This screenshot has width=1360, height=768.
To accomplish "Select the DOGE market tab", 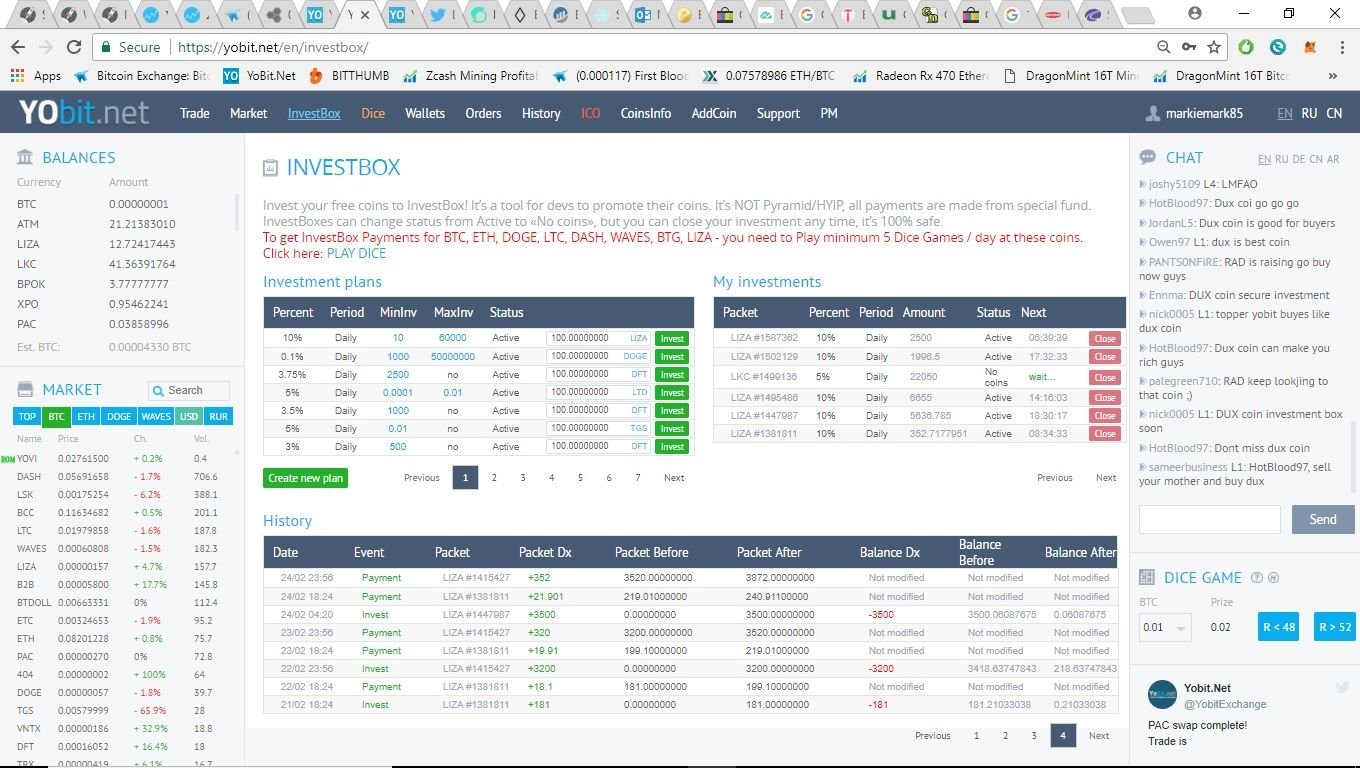I will point(119,416).
